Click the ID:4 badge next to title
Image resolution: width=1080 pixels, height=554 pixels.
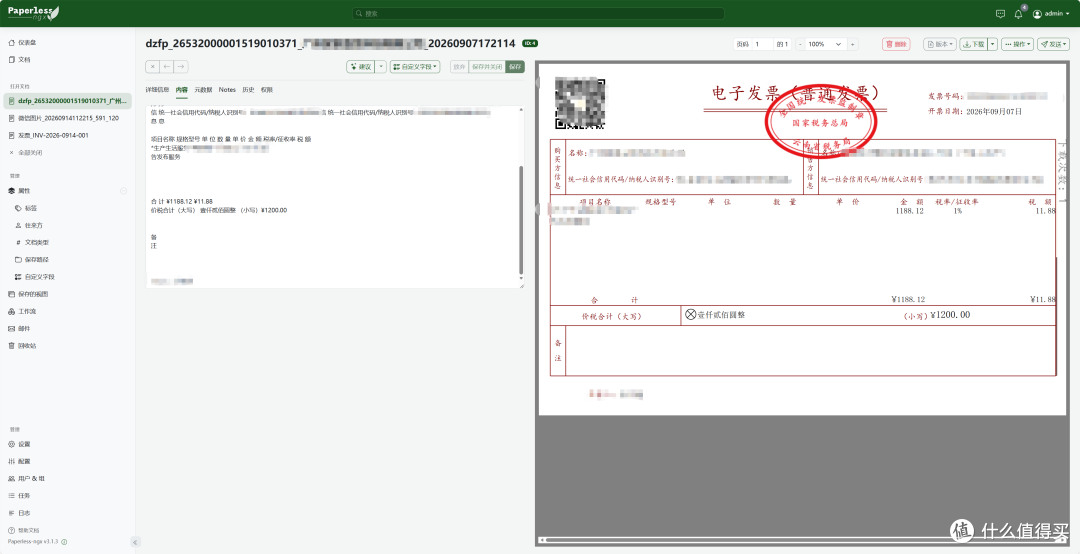pos(530,43)
